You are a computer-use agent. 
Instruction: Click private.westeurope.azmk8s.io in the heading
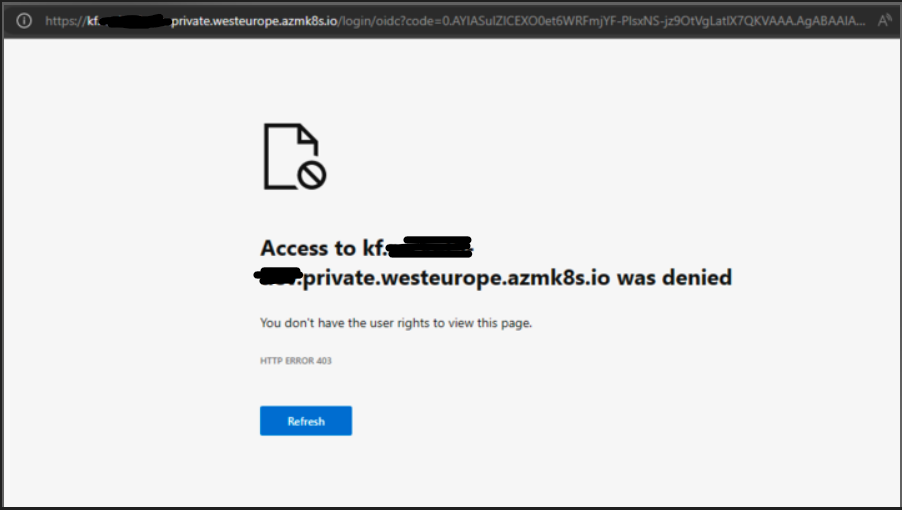click(x=456, y=278)
